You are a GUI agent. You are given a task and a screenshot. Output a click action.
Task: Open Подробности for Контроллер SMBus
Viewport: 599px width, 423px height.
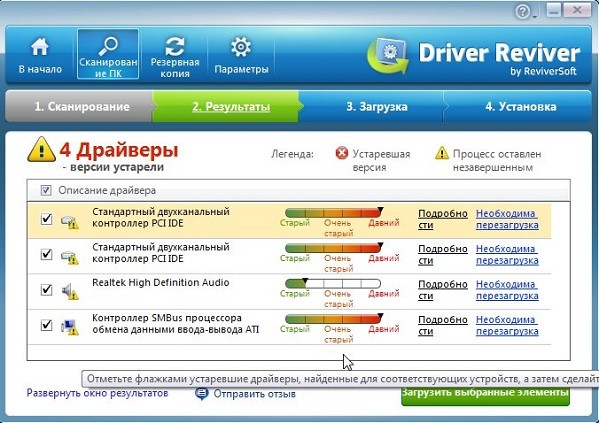pyautogui.click(x=442, y=325)
